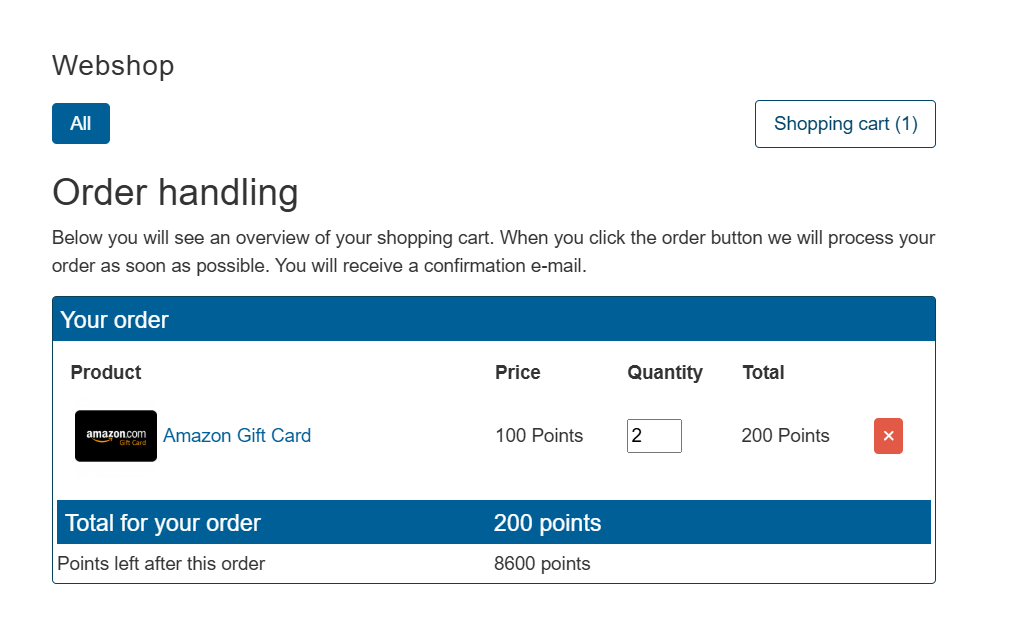The height and width of the screenshot is (636, 1010).
Task: Click the Webshop heading
Action: pos(113,66)
